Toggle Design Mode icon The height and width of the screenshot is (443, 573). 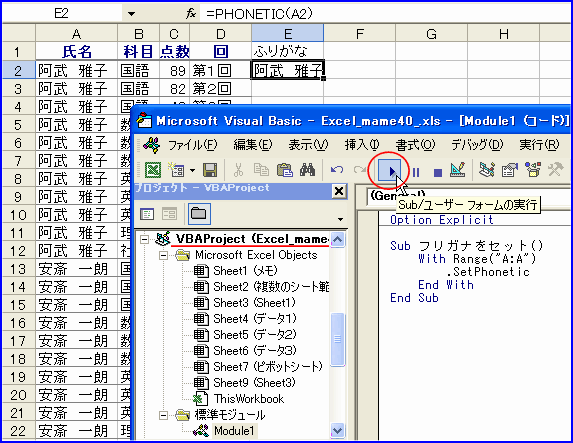[458, 170]
